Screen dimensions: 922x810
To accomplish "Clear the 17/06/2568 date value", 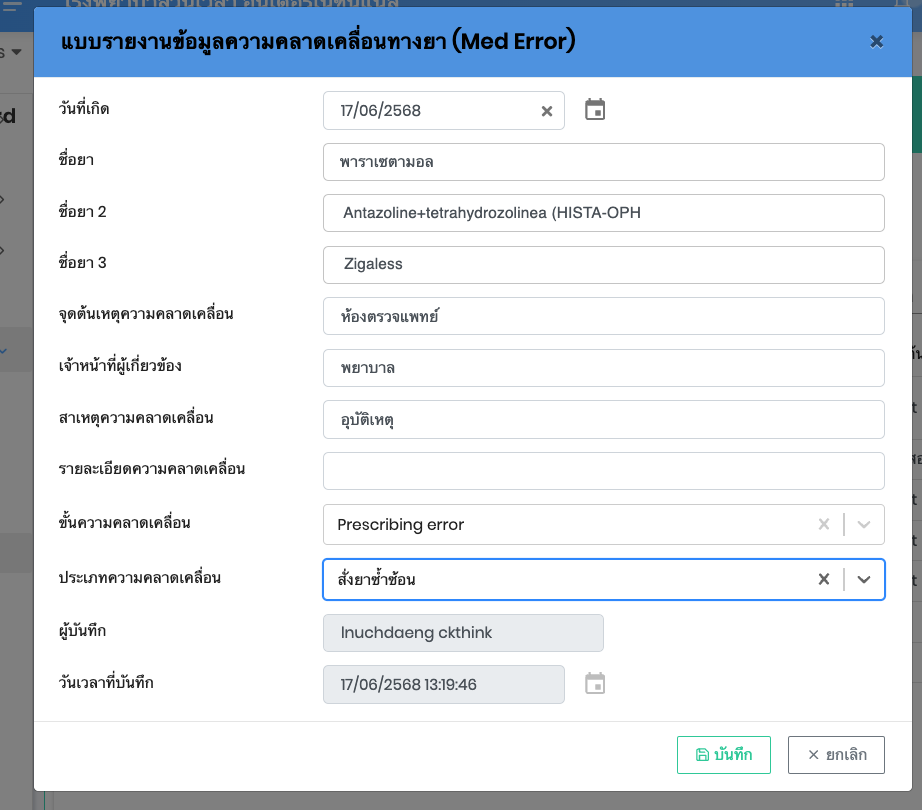I will (547, 111).
